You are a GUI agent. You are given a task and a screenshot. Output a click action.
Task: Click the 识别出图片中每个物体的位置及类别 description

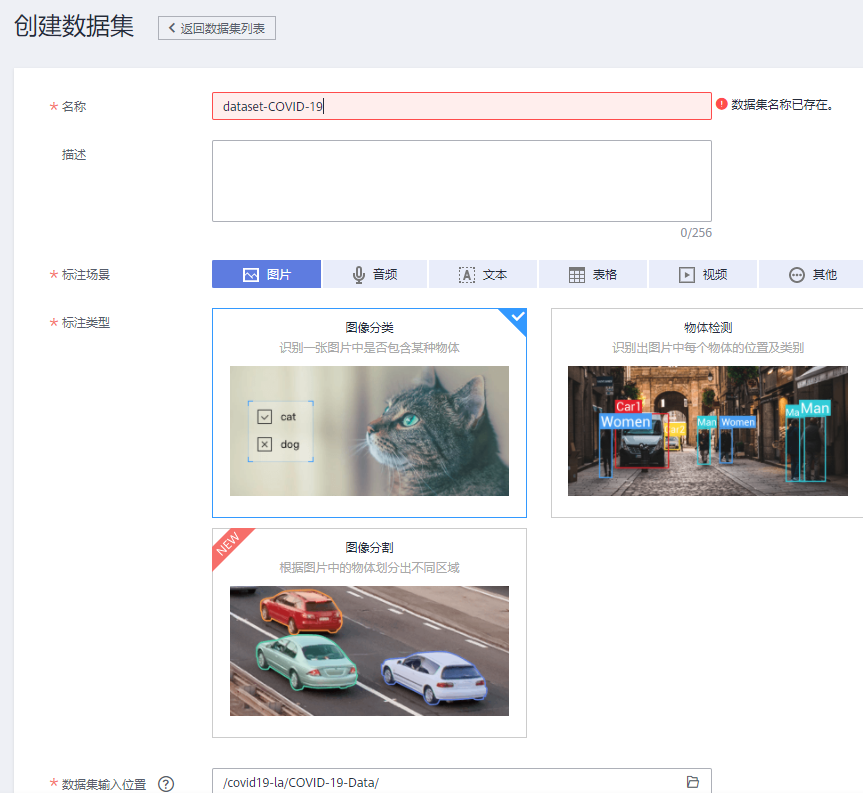[x=708, y=348]
